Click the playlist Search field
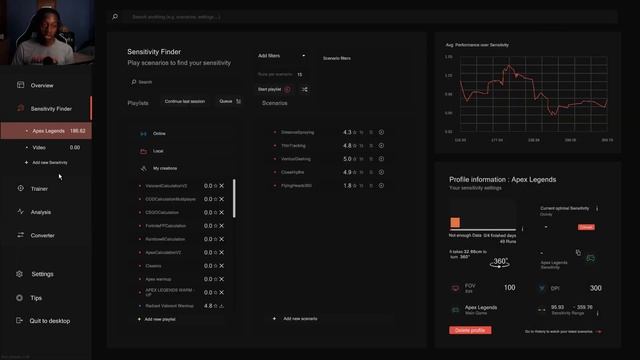This screenshot has width=640, height=360. point(184,82)
